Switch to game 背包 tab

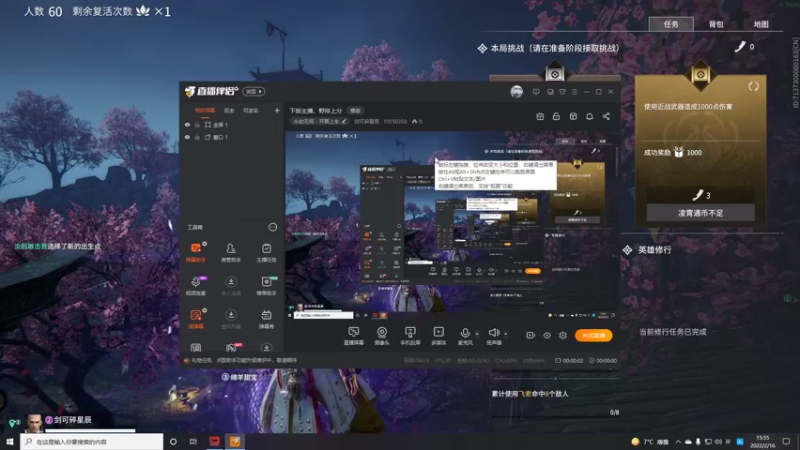pos(716,24)
